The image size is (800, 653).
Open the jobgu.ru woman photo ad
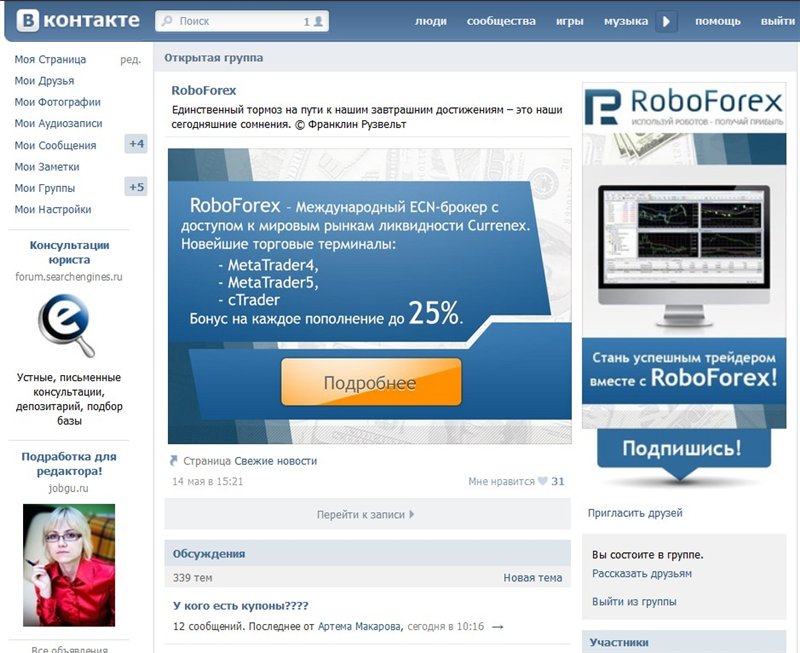click(x=69, y=565)
